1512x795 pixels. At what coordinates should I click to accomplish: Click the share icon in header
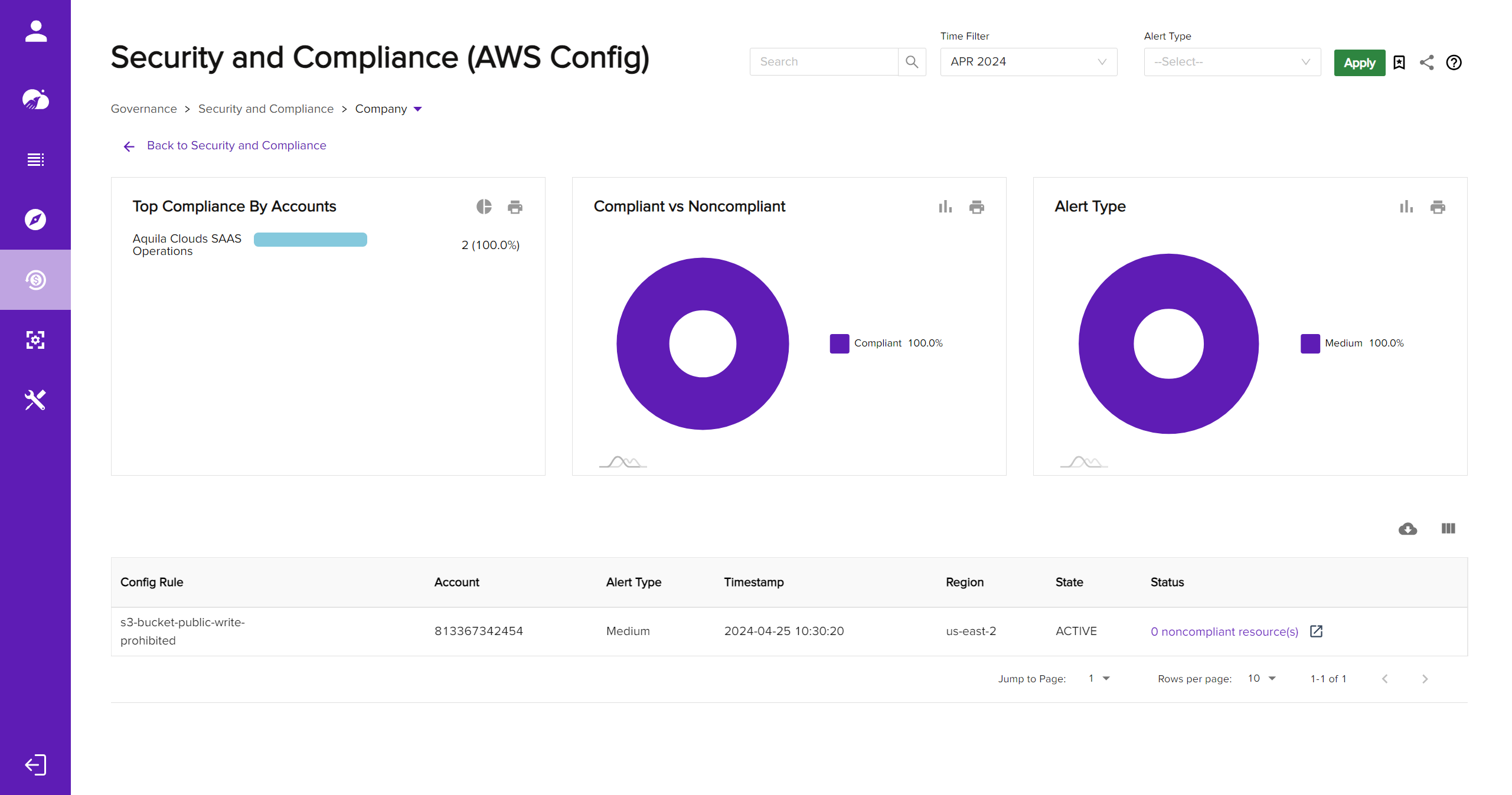point(1426,63)
